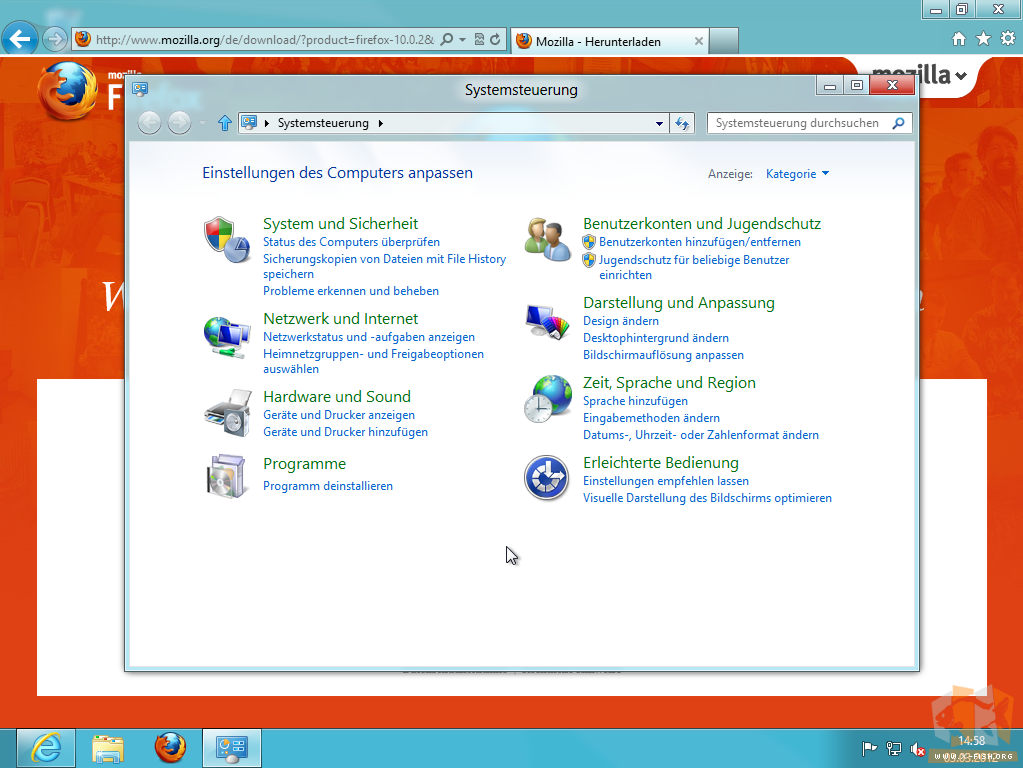The height and width of the screenshot is (768, 1023).
Task: Open the Internet Explorer home page icon
Action: tap(958, 39)
